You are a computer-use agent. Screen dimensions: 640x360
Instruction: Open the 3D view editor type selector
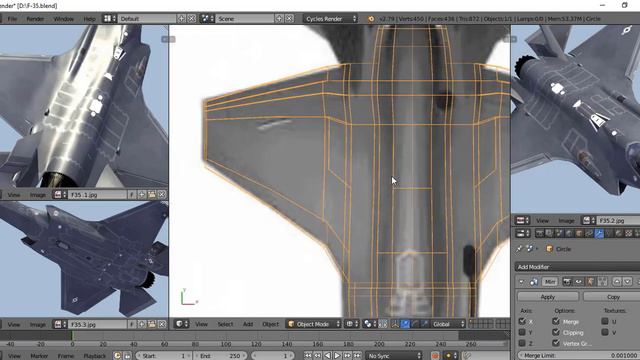[x=182, y=324]
